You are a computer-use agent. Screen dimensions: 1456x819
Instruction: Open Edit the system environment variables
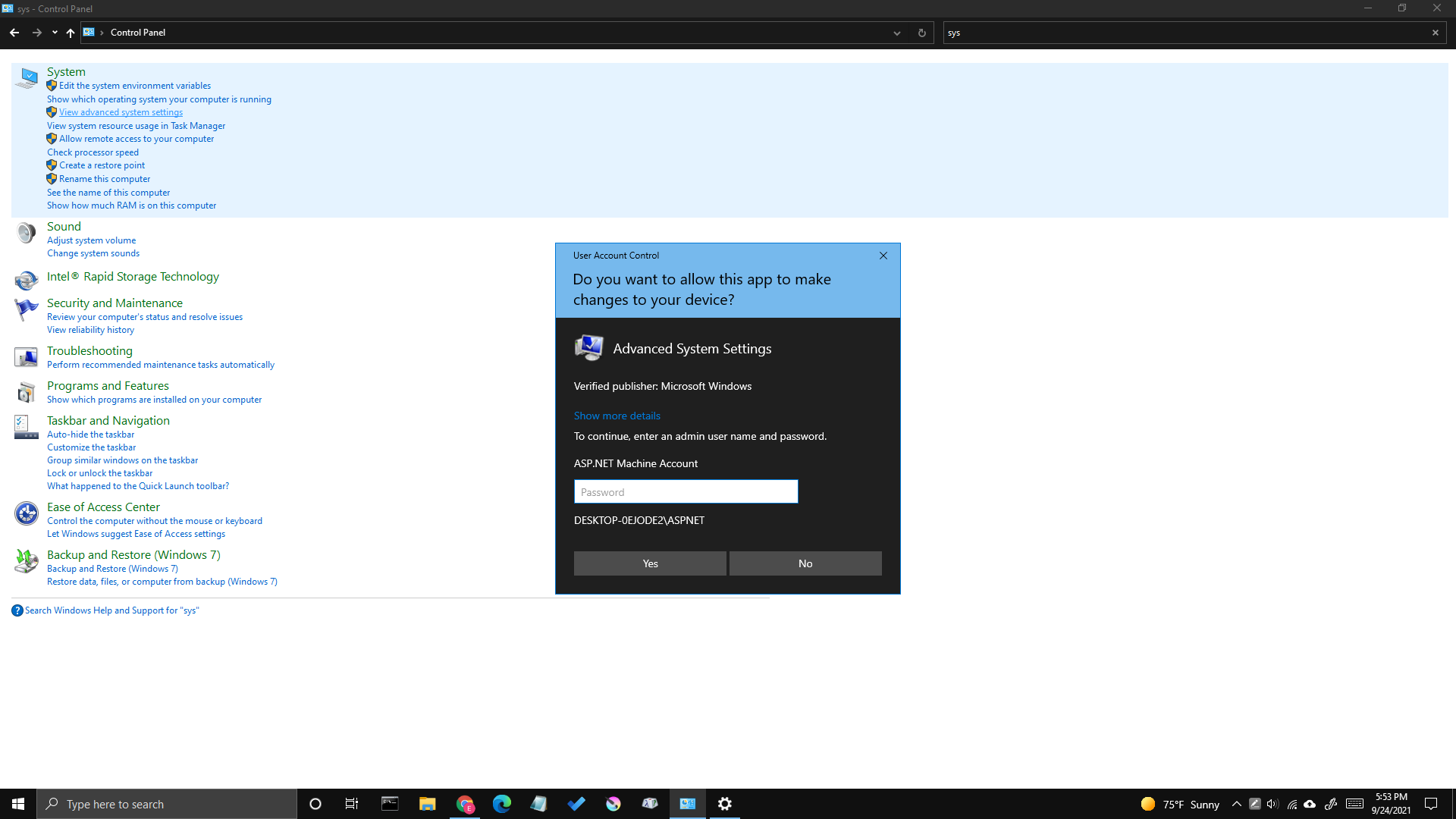click(x=135, y=86)
